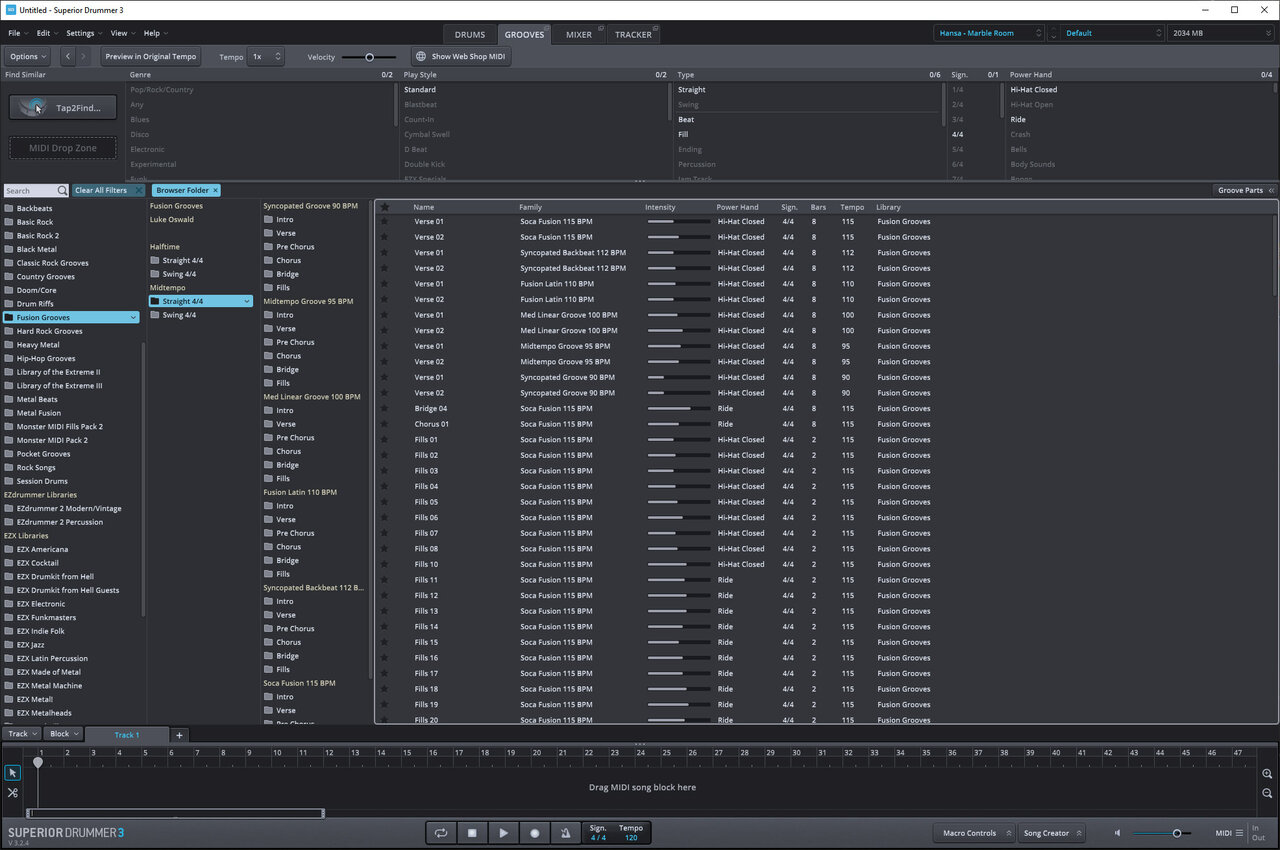Open the Settings menu
The width and height of the screenshot is (1280, 850).
(83, 33)
